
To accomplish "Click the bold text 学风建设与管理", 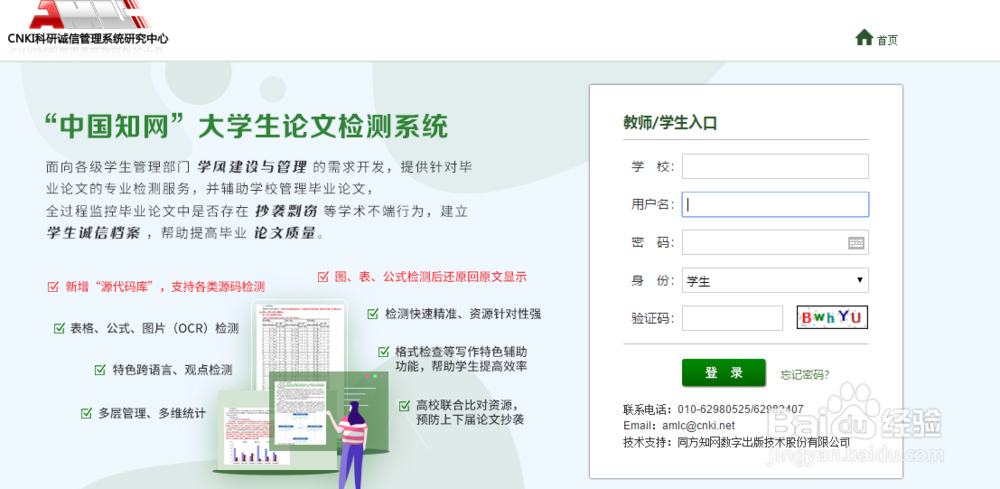I will click(252, 167).
